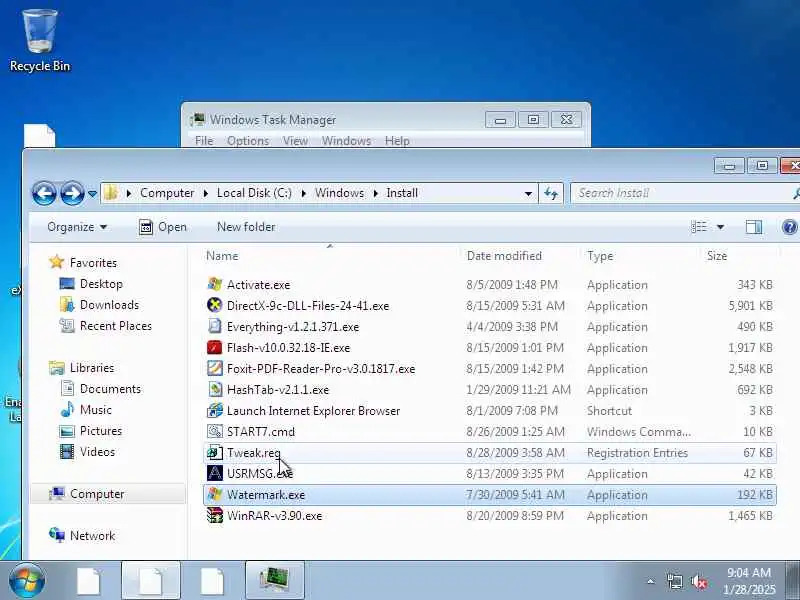Viewport: 800px width, 600px height.
Task: Click Show desktop button at taskbar end
Action: point(793,581)
